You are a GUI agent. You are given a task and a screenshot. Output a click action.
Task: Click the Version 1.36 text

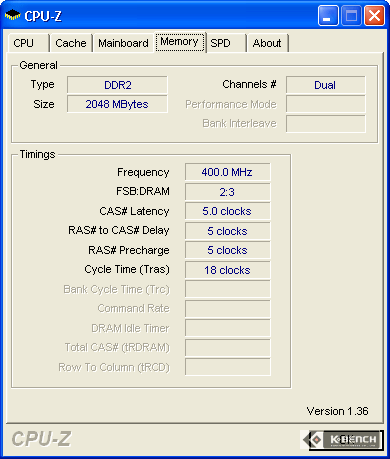click(337, 411)
